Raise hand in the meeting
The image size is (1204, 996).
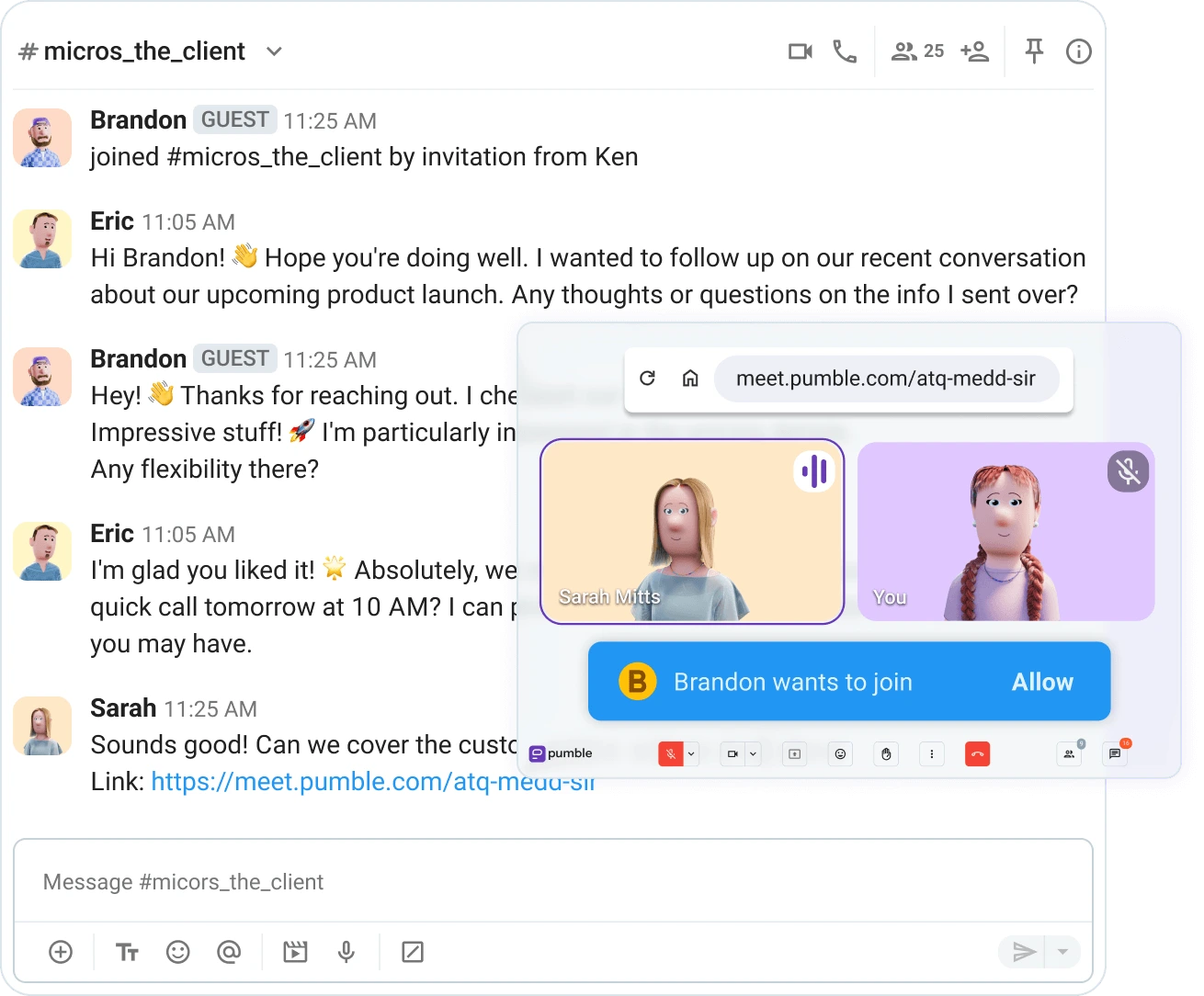click(886, 754)
